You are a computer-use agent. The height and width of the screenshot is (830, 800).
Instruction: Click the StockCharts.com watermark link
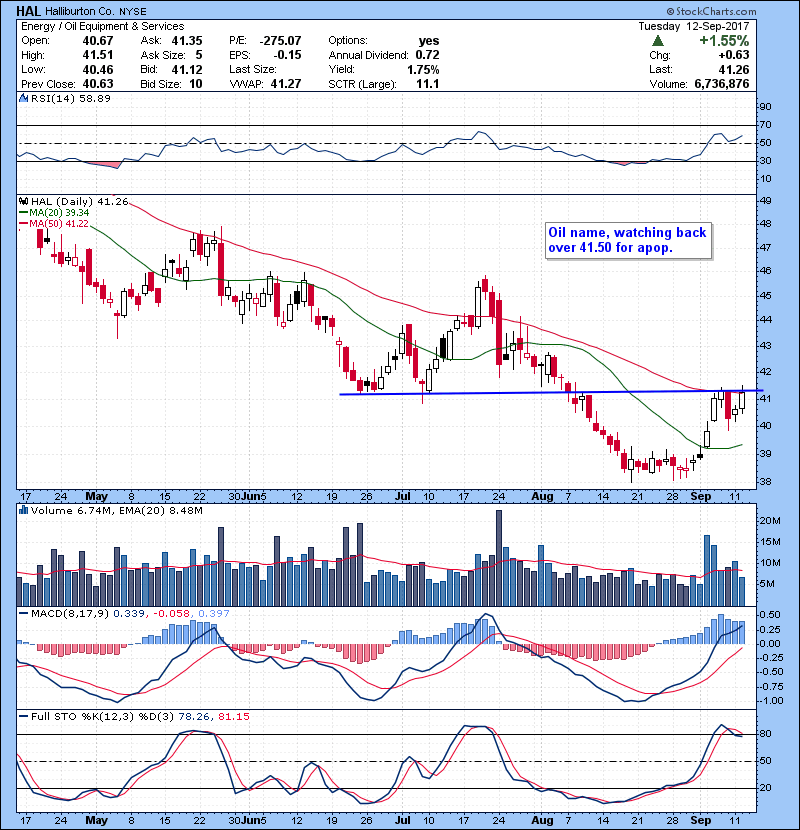tap(711, 11)
